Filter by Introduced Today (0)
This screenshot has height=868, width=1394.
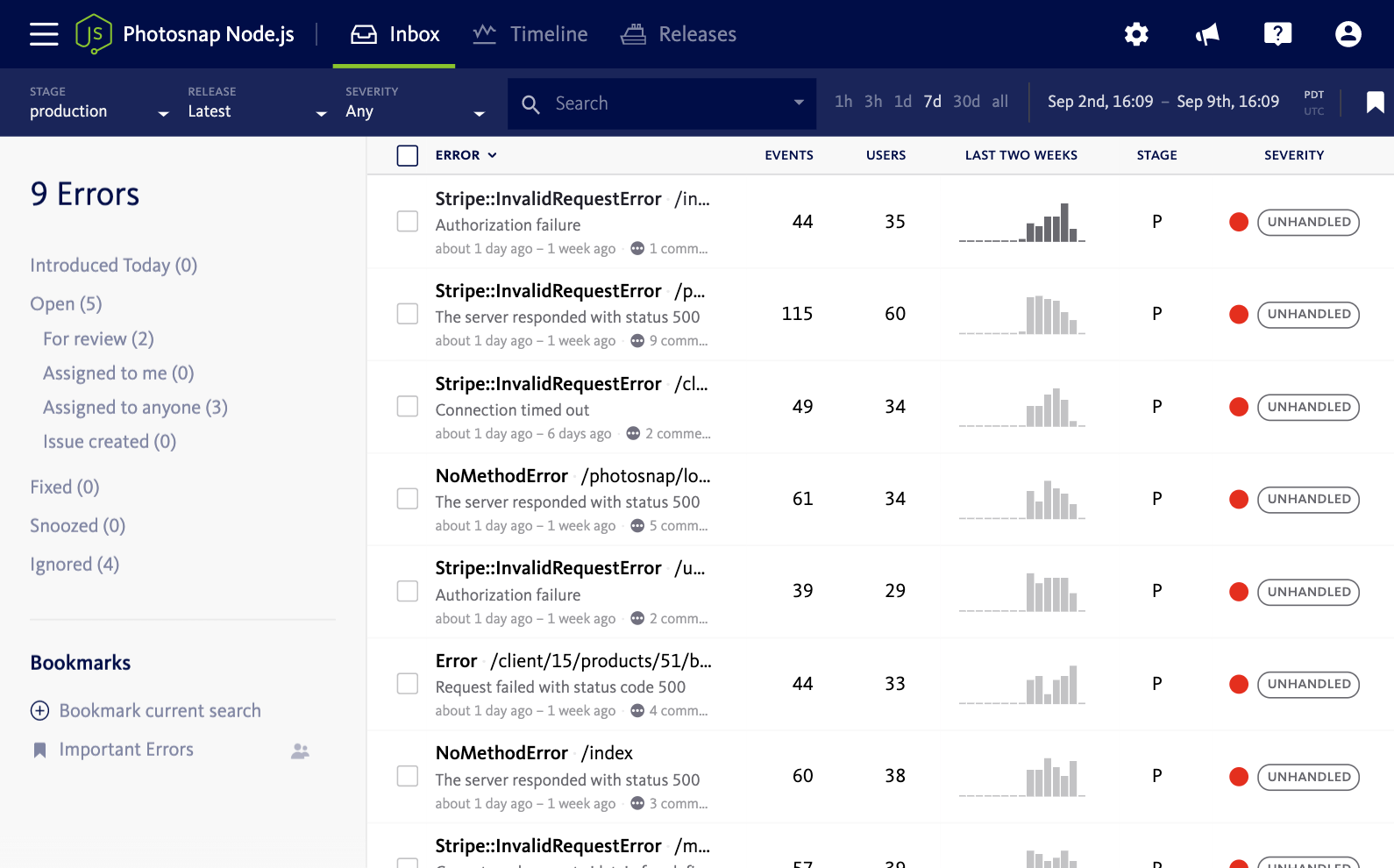(114, 265)
